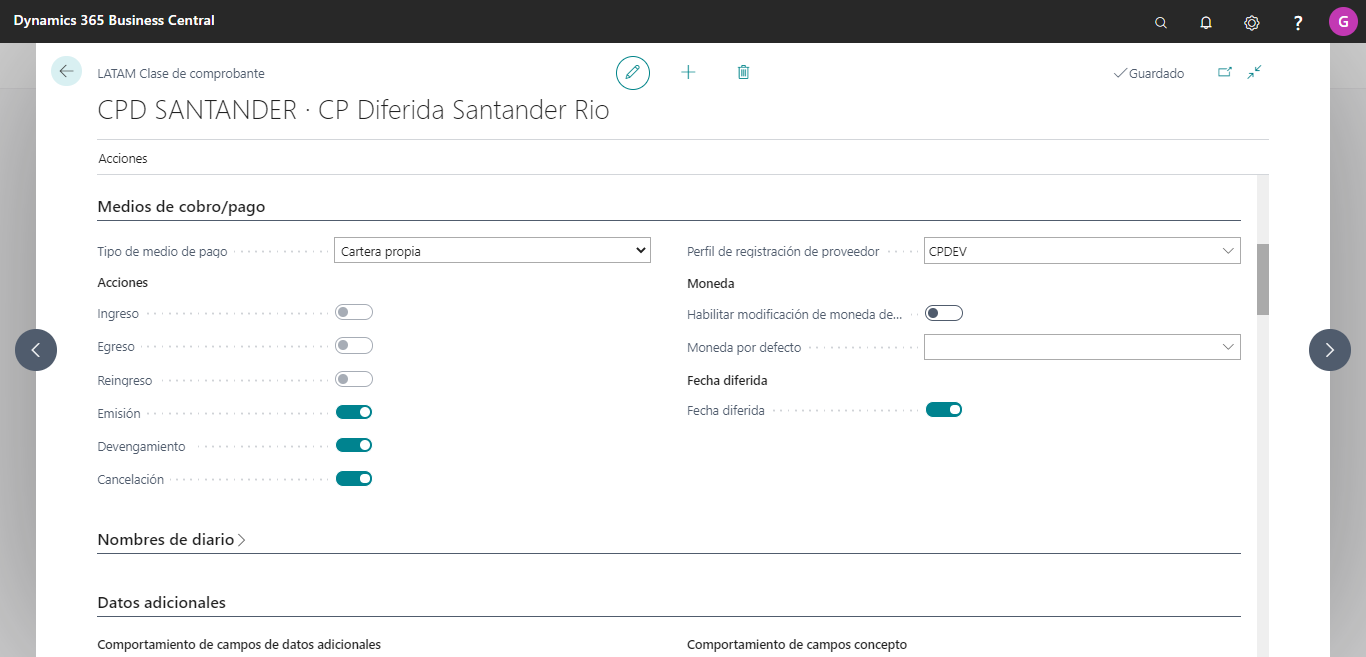Click the collapse page arrows icon

coord(1254,72)
